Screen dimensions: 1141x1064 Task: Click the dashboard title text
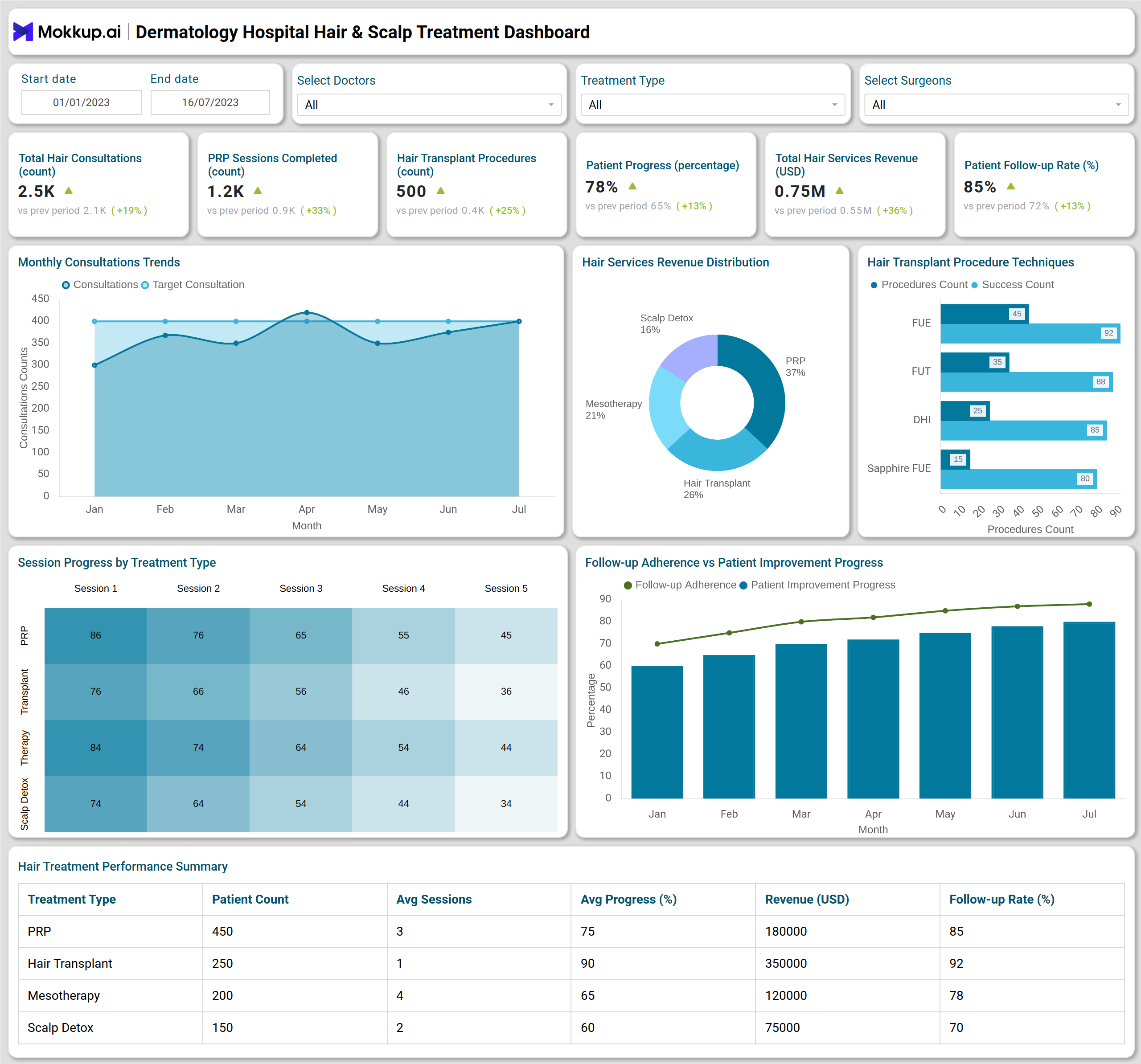click(363, 32)
